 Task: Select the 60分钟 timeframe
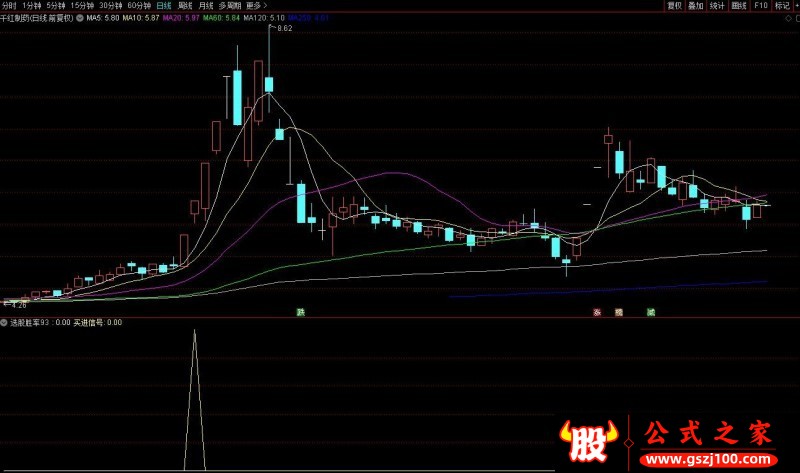tap(139, 6)
